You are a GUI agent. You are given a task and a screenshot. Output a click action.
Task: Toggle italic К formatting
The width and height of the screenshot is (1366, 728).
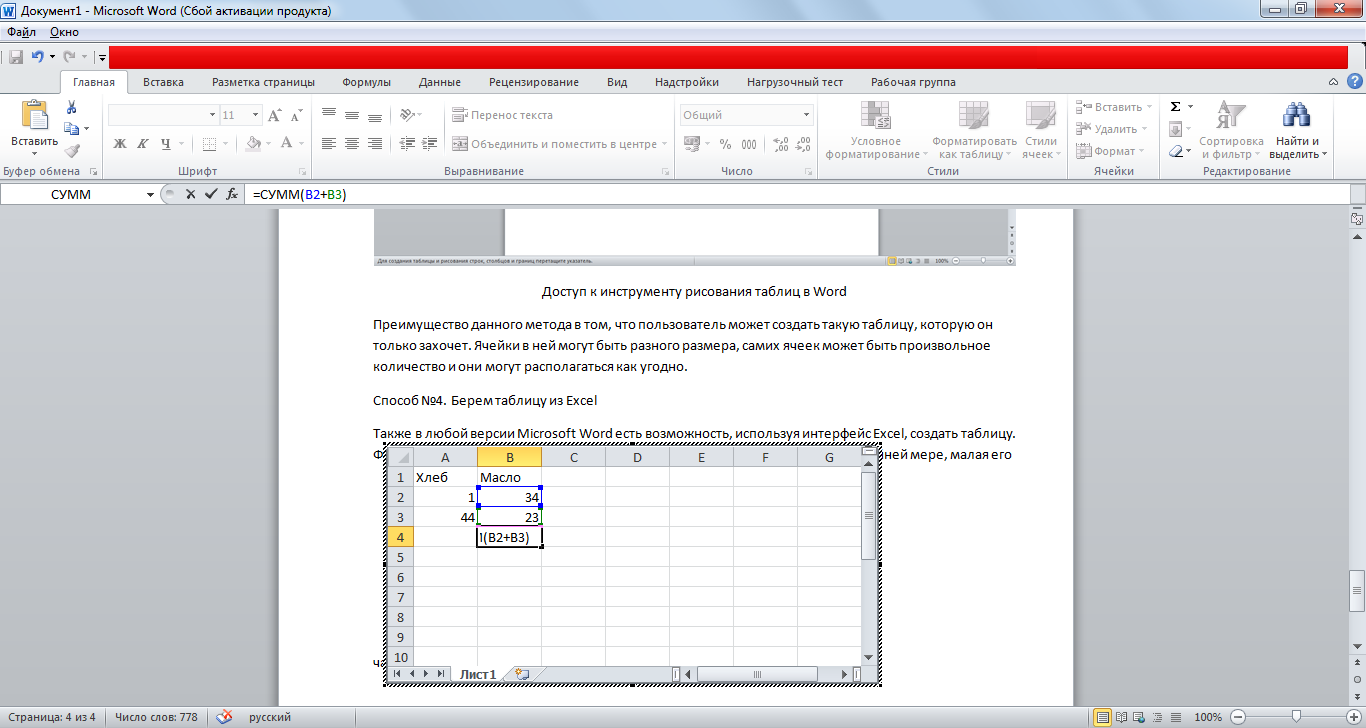[143, 144]
